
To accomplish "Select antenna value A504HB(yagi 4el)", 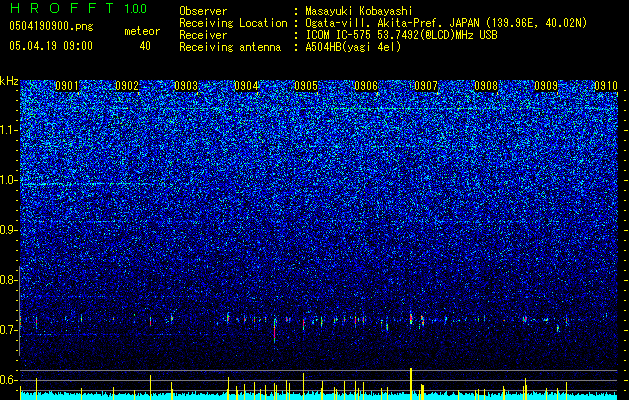I will [353, 47].
